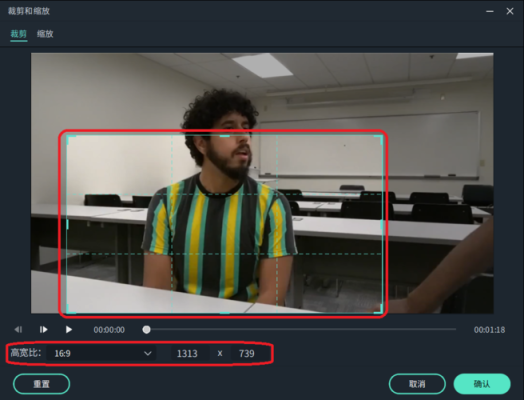524x400 pixels.
Task: Click the 重置 reset button
Action: click(x=41, y=384)
